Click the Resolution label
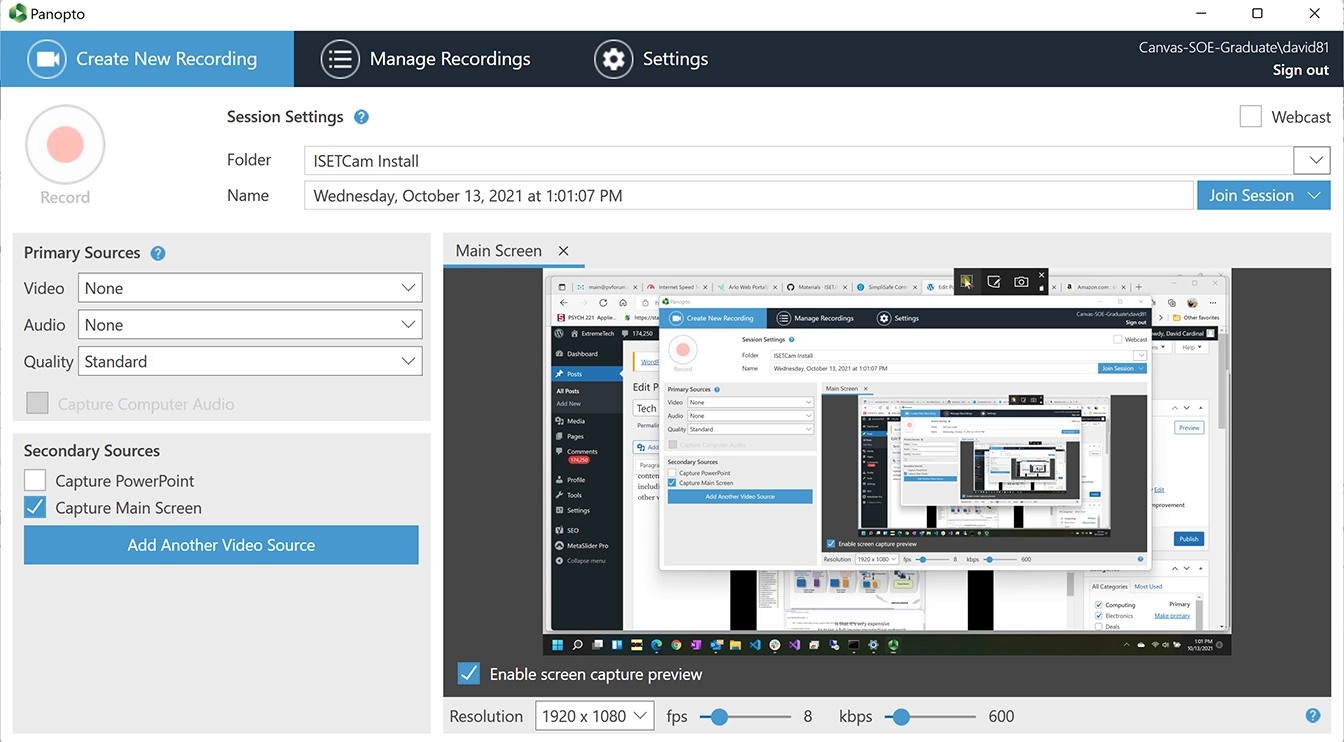This screenshot has height=742, width=1344. (486, 716)
